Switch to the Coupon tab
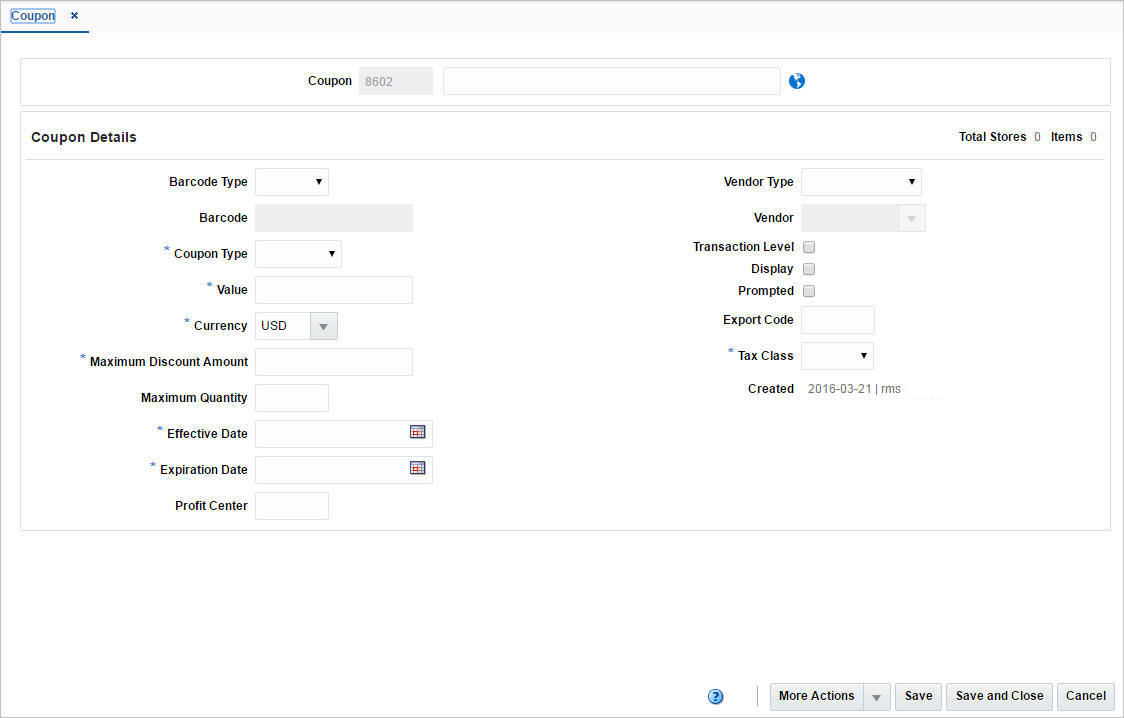The height and width of the screenshot is (718, 1124). [x=33, y=16]
